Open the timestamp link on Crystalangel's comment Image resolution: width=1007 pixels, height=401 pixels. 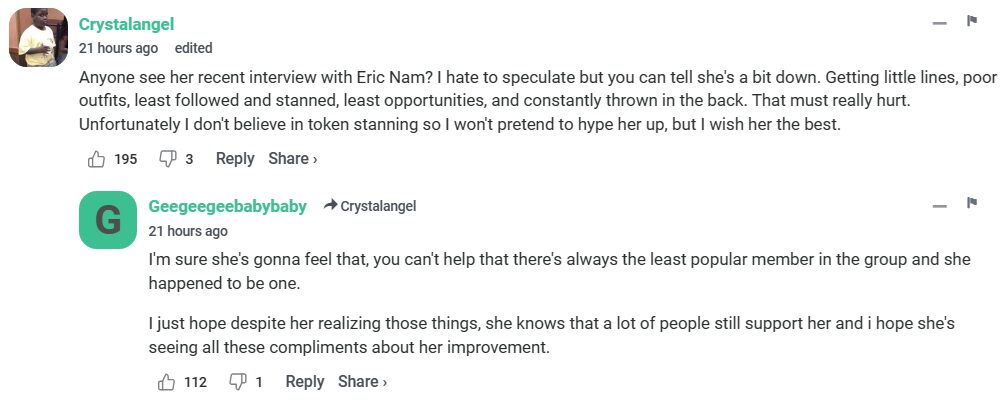click(x=118, y=48)
